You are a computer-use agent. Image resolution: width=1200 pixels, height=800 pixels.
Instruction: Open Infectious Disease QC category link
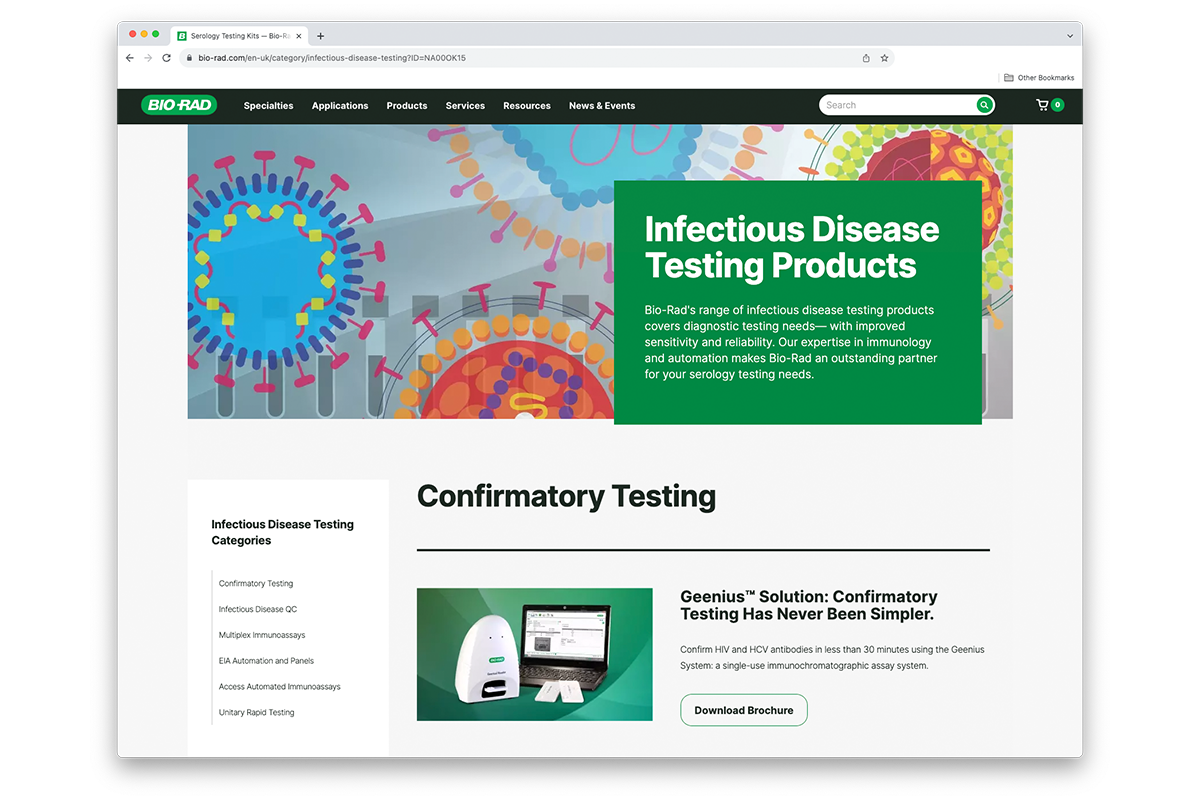[x=258, y=609]
